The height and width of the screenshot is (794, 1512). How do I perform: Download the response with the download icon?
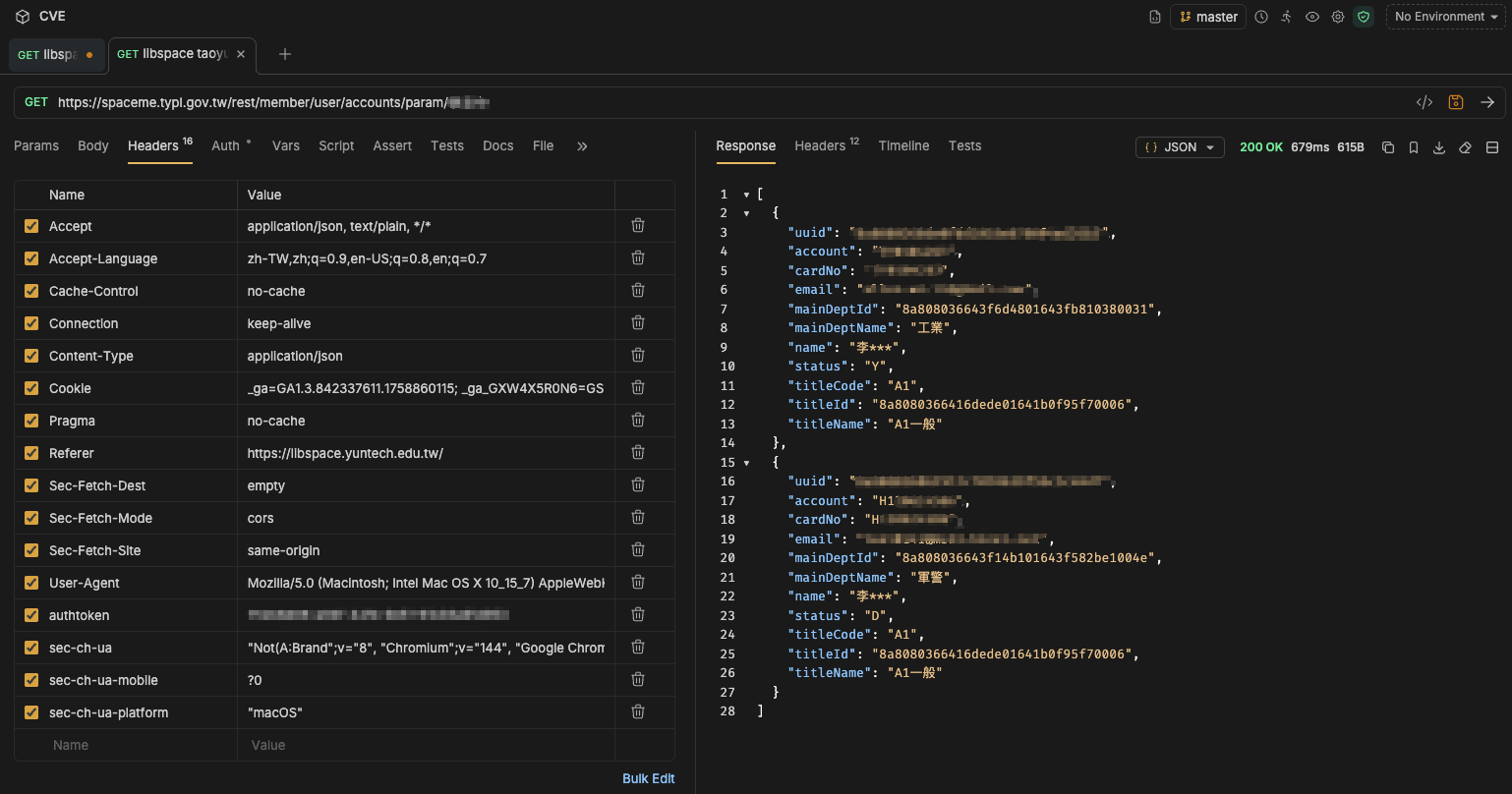click(1439, 147)
